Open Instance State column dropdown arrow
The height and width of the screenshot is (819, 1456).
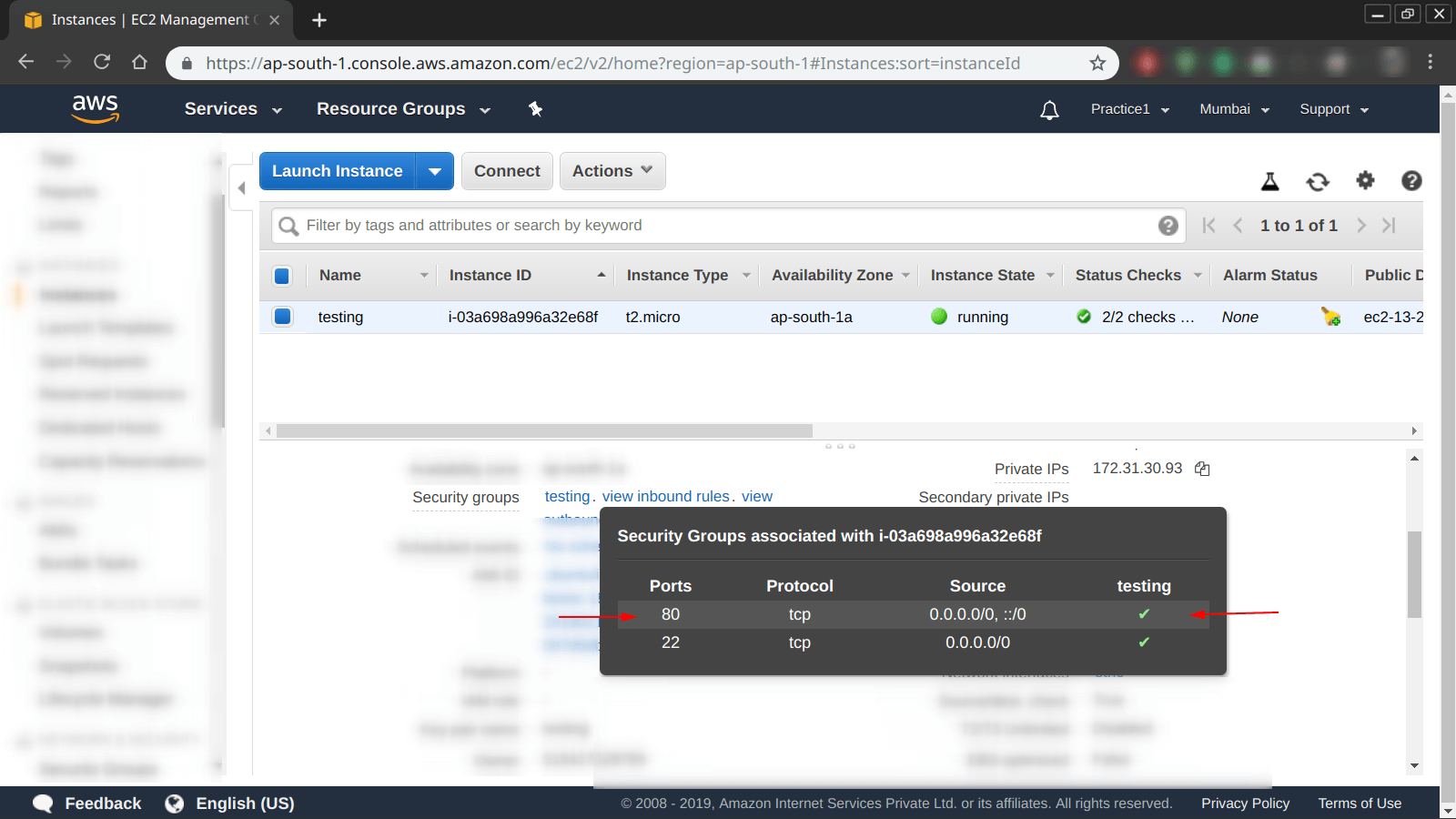click(x=1050, y=276)
